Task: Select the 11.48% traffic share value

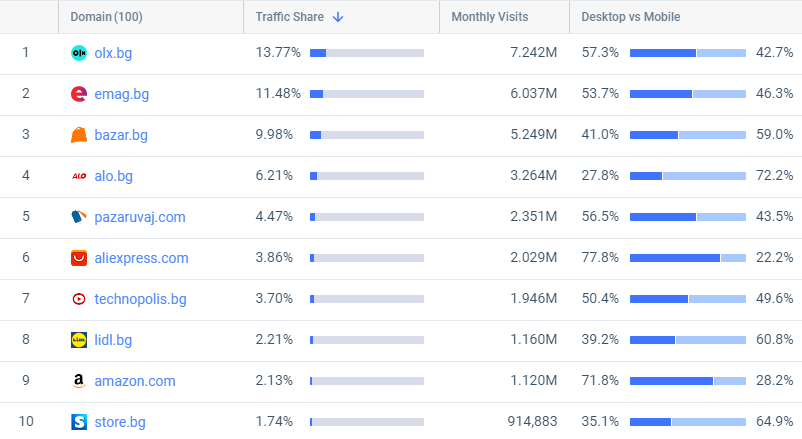Action: [x=278, y=93]
